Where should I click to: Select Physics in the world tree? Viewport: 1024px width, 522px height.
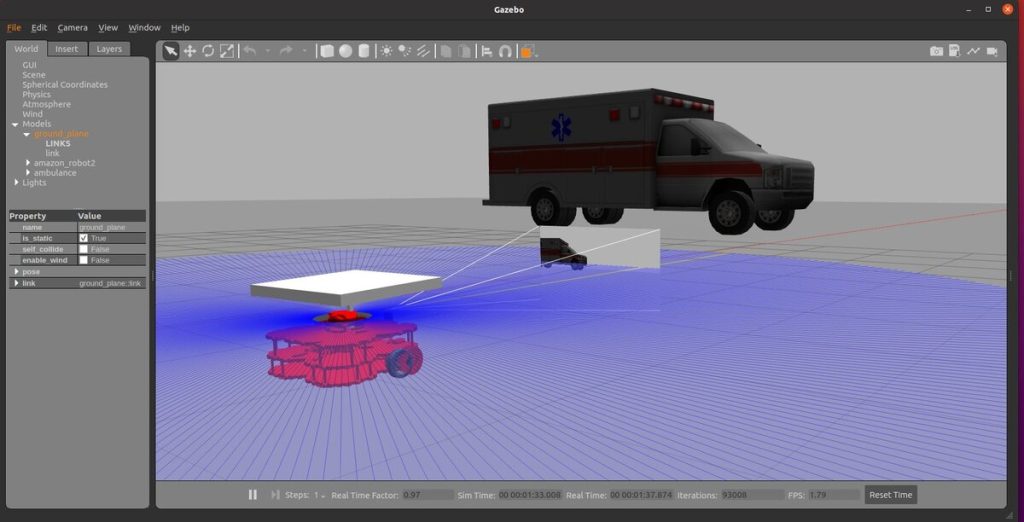(37, 95)
